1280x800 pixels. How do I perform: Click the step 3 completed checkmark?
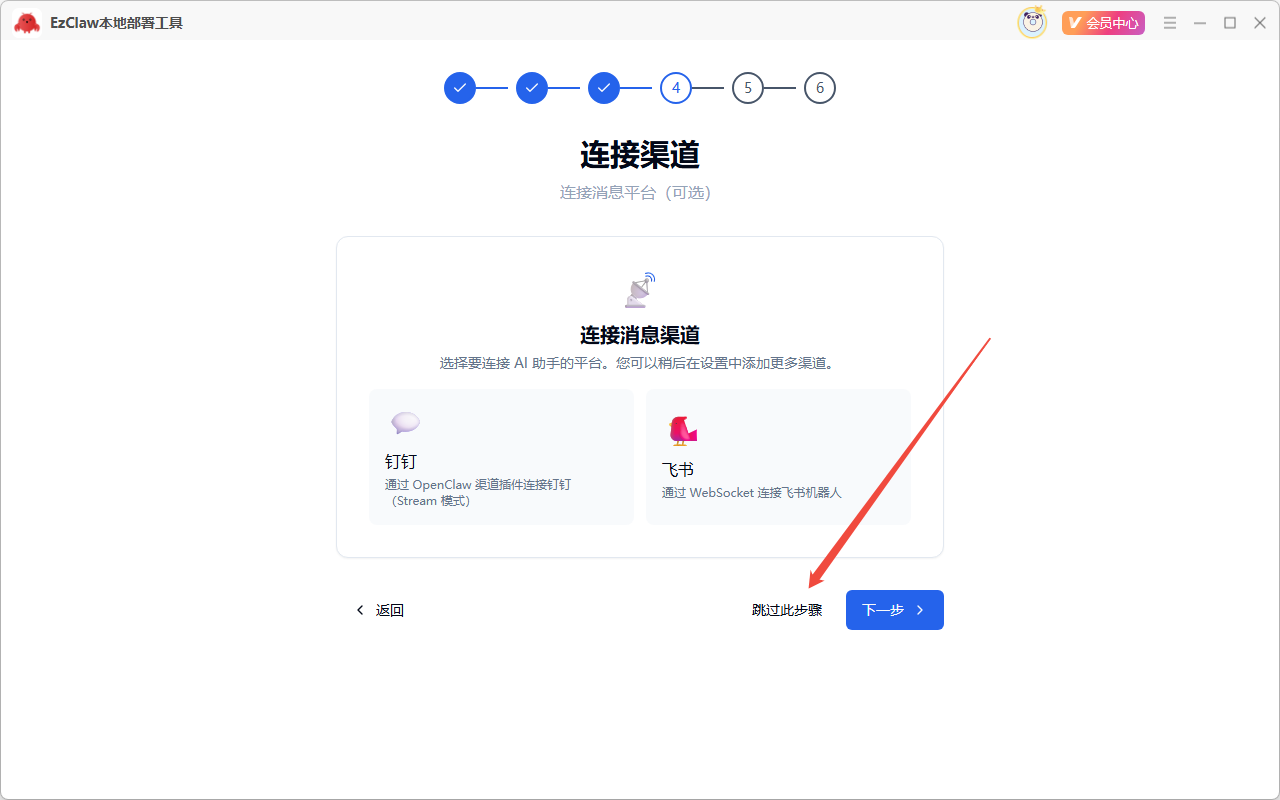tap(603, 88)
